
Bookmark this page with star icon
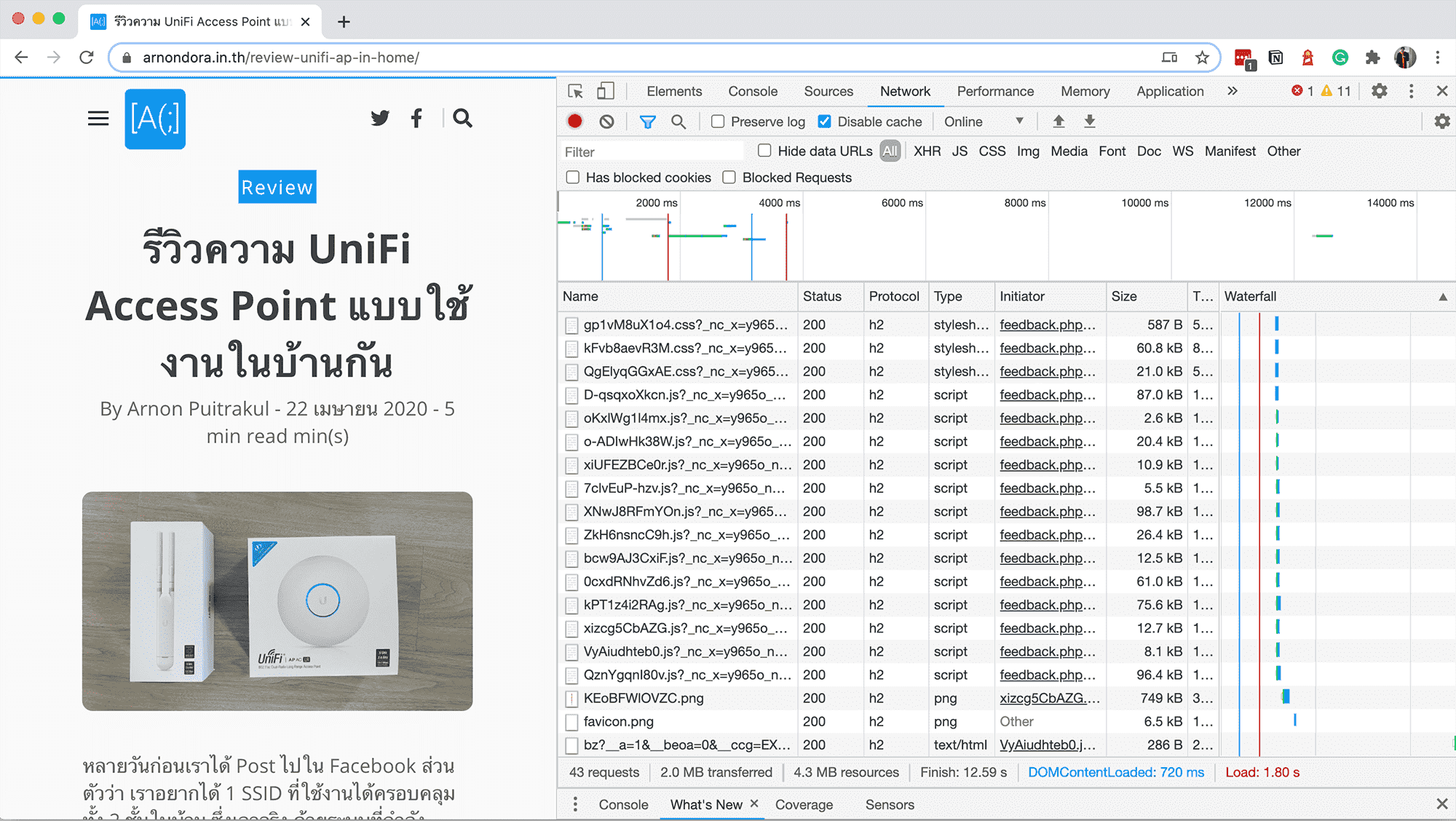click(1202, 57)
